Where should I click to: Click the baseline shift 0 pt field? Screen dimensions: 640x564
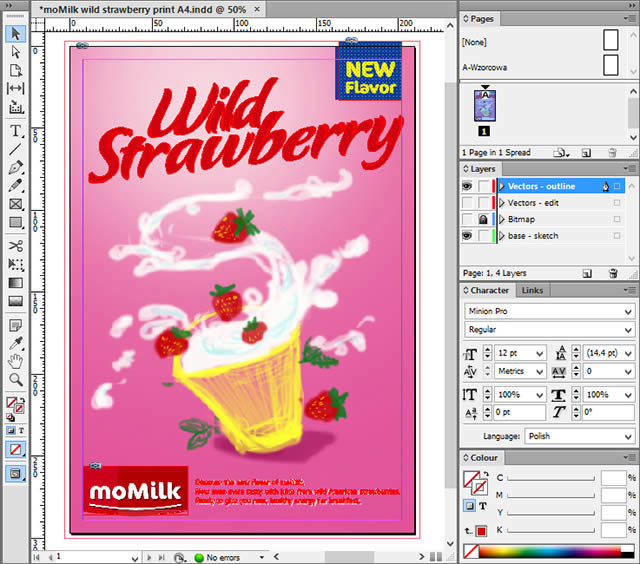[x=519, y=413]
